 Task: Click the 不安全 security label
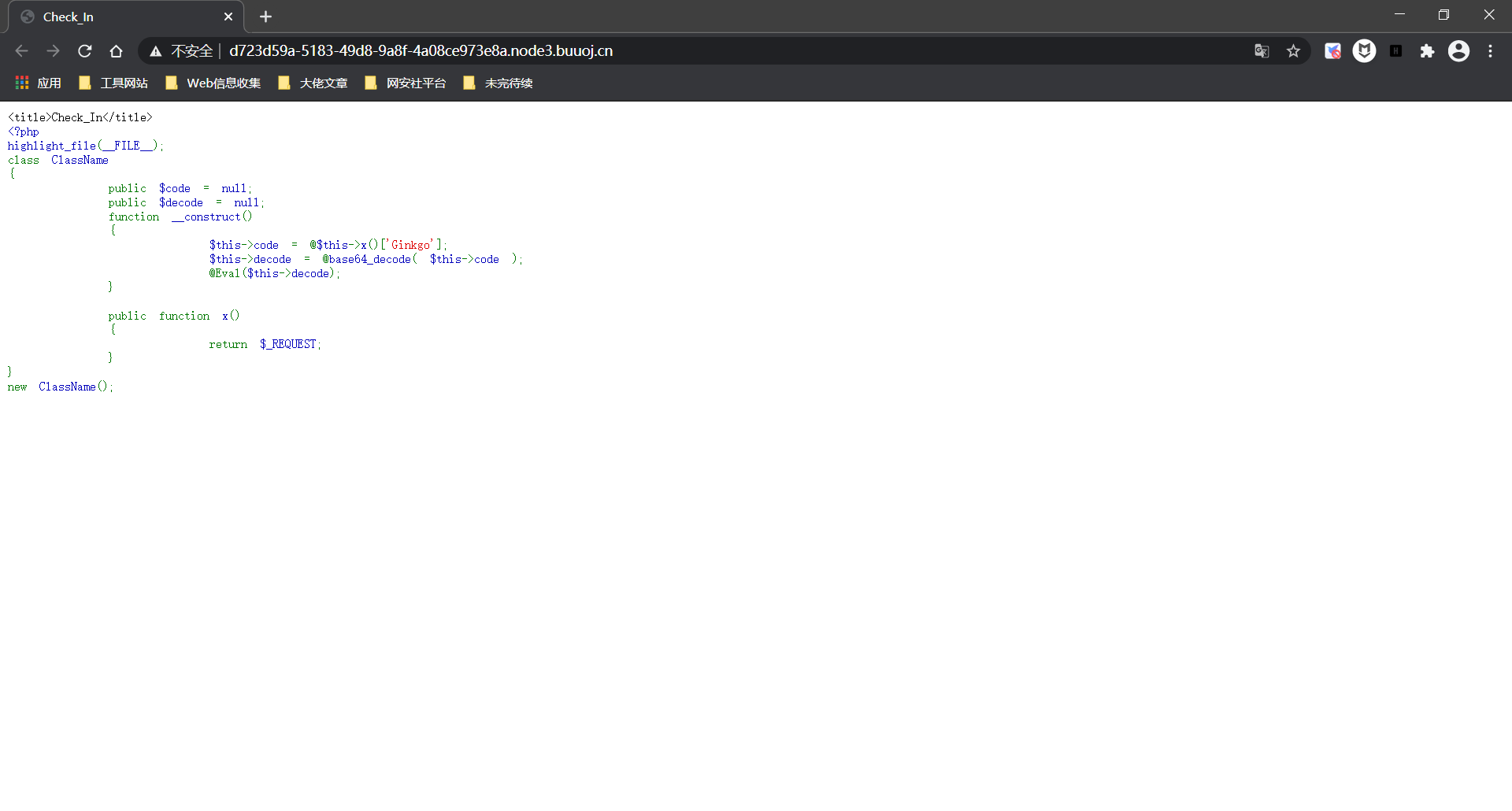[x=191, y=51]
